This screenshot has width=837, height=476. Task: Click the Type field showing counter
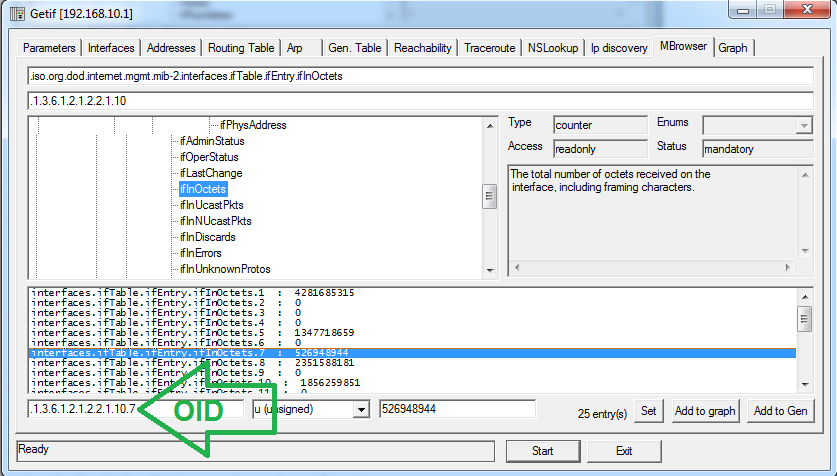600,125
